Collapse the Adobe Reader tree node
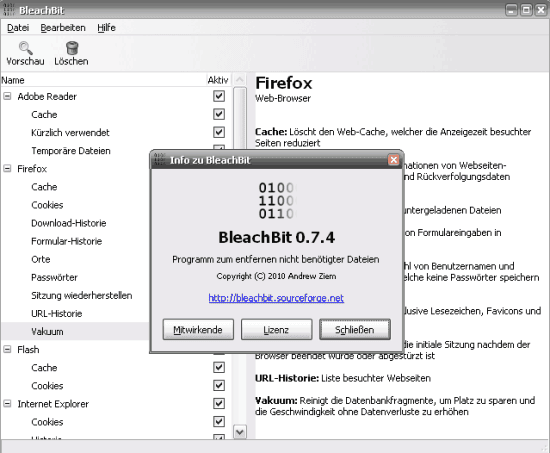The width and height of the screenshot is (550, 453). click(7, 96)
